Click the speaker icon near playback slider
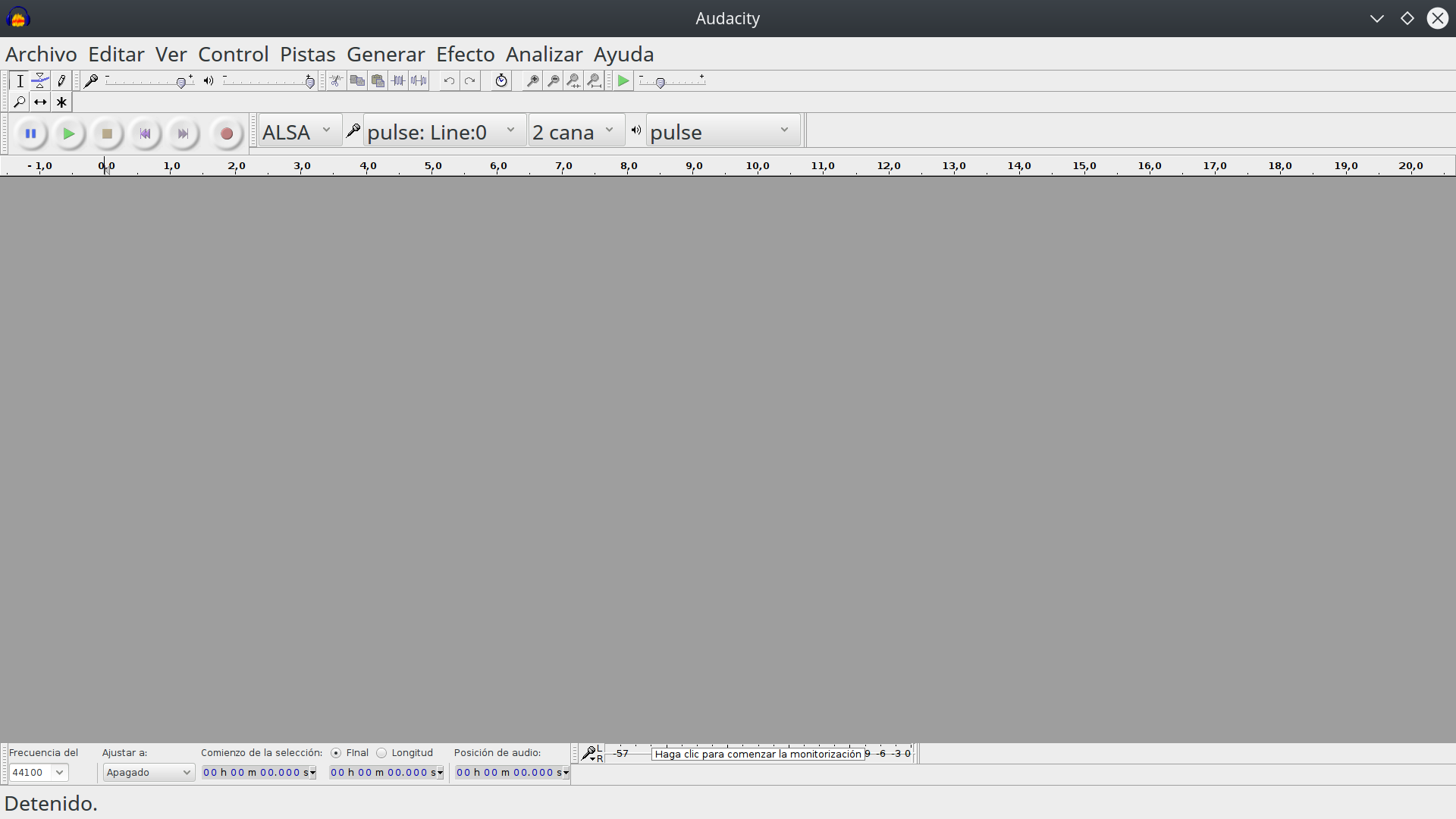Screen dimensions: 1456x819 click(x=209, y=80)
